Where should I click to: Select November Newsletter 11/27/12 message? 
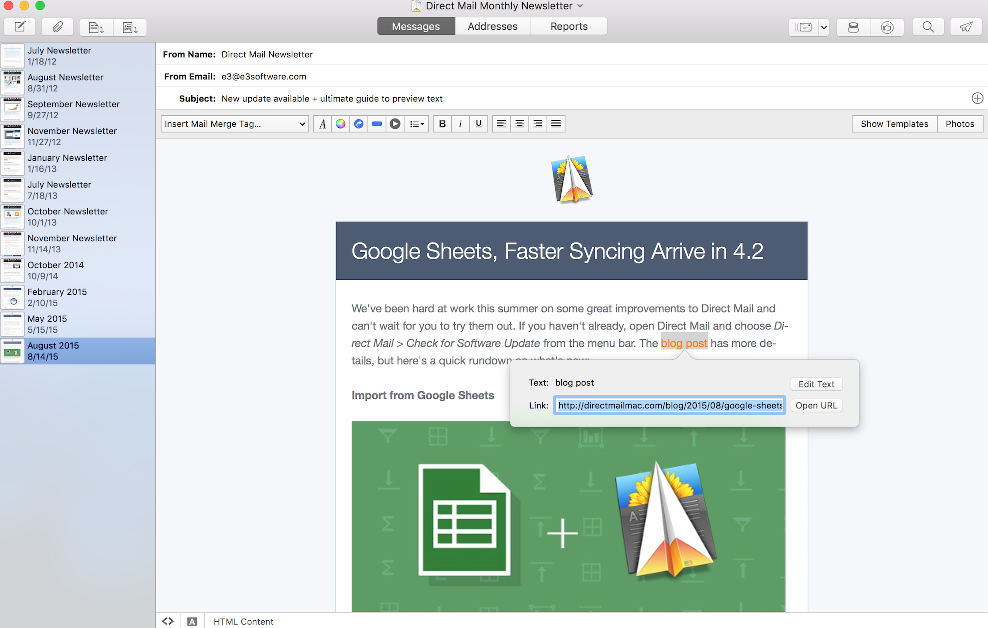pyautogui.click(x=78, y=136)
